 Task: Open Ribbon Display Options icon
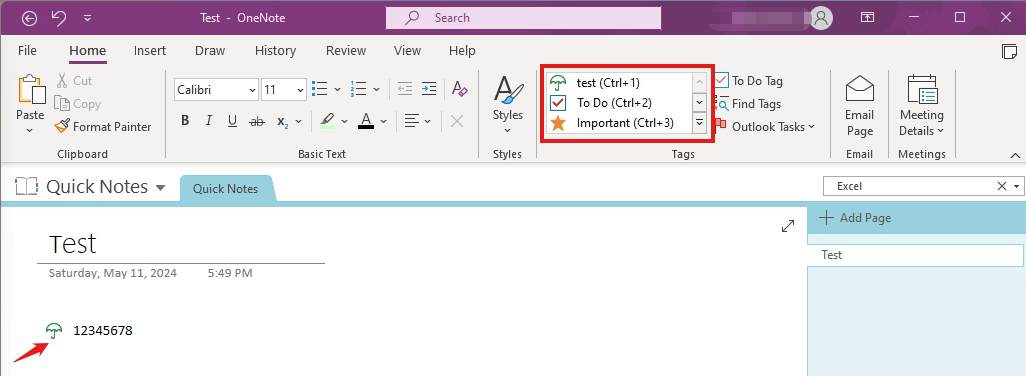click(x=867, y=18)
